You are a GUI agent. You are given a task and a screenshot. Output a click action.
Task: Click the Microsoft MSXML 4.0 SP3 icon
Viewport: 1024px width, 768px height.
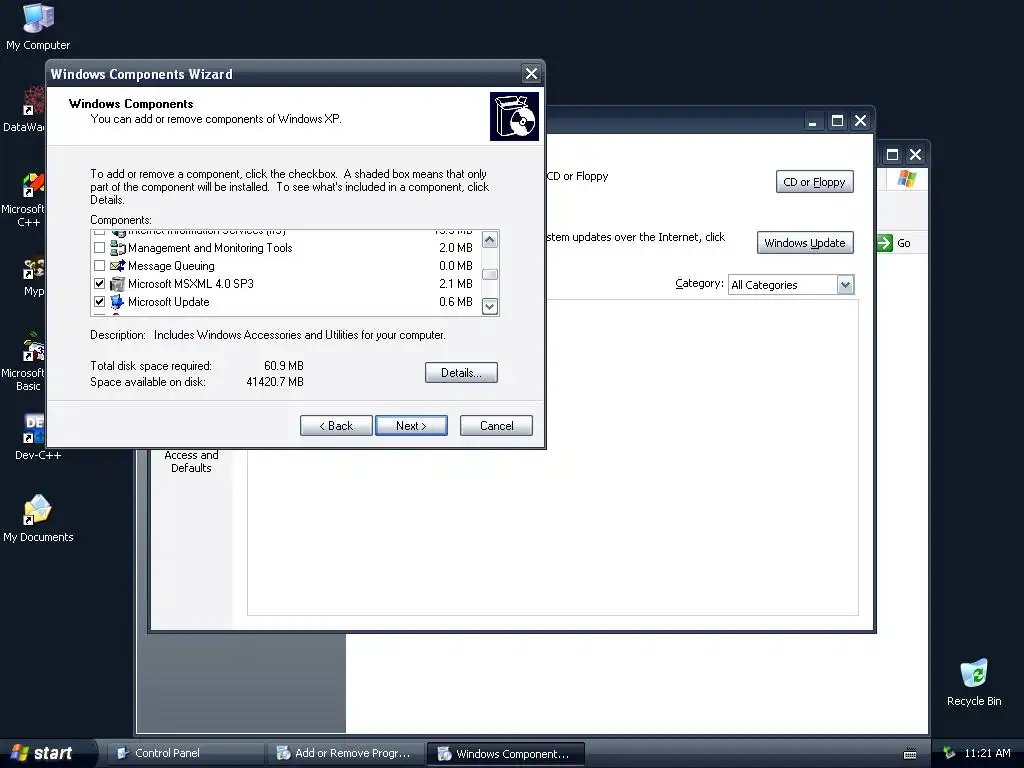[x=118, y=284]
